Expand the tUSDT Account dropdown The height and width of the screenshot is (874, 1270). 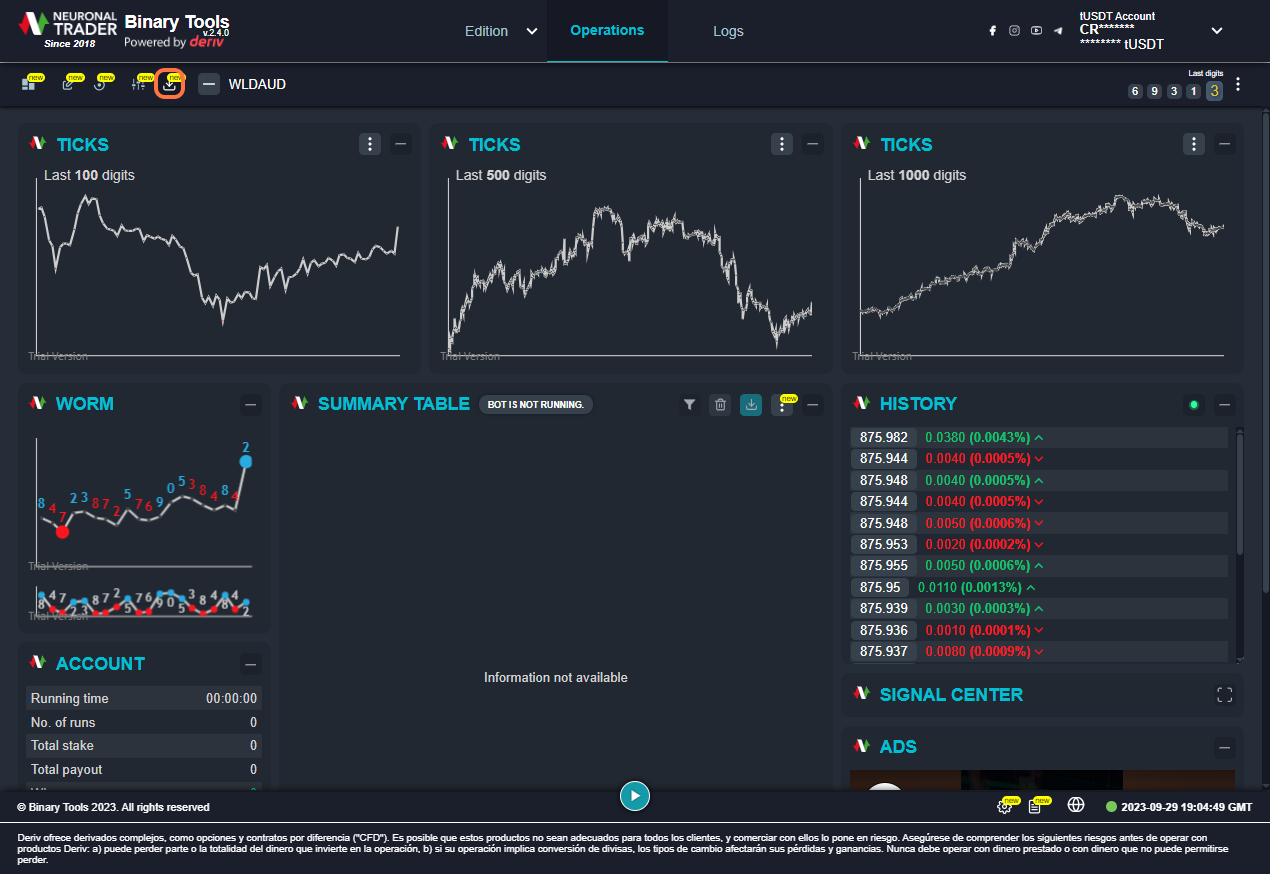[x=1216, y=31]
